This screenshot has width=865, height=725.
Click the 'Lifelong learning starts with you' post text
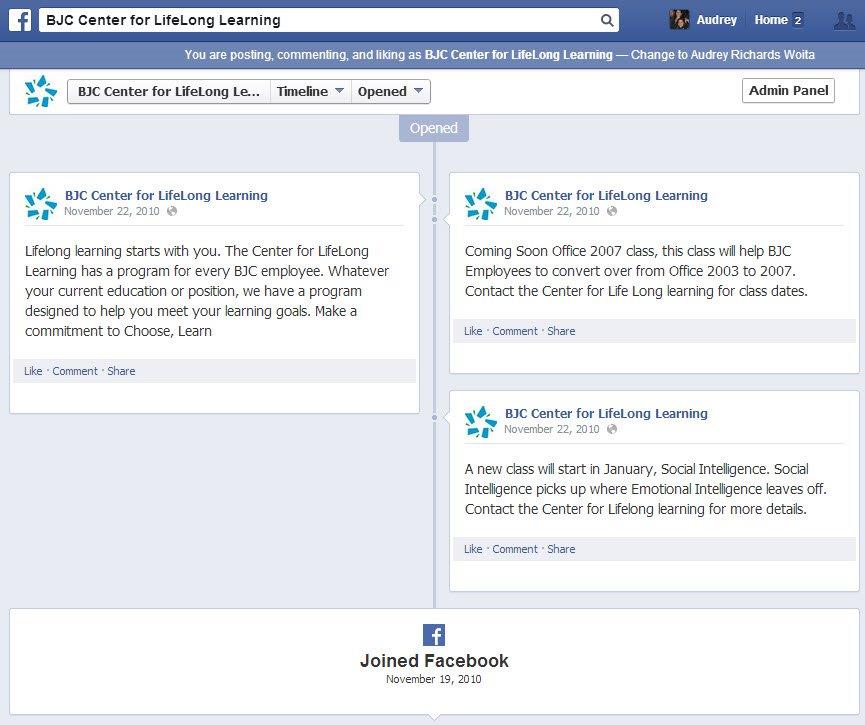point(207,291)
